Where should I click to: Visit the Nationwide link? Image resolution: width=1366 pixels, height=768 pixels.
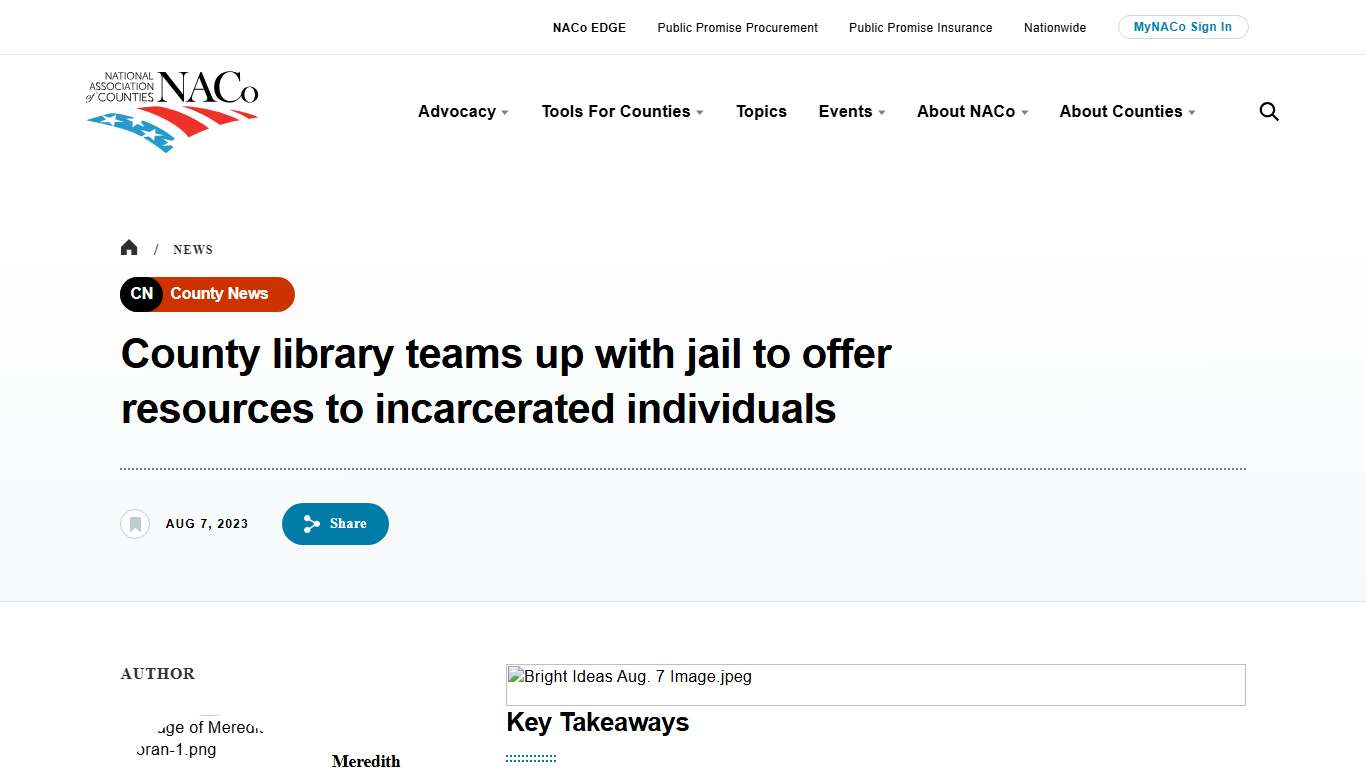(1054, 27)
